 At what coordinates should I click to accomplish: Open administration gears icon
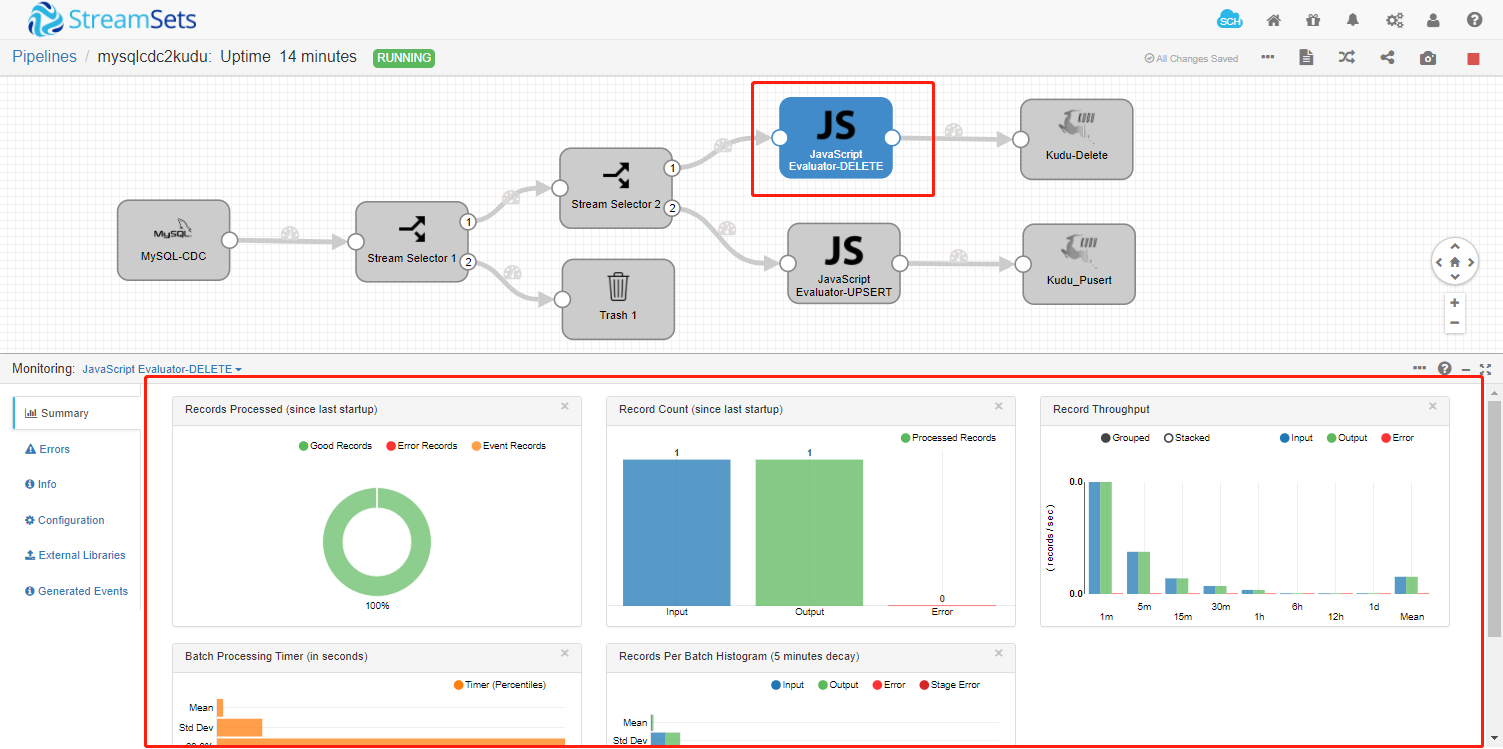(x=1394, y=20)
